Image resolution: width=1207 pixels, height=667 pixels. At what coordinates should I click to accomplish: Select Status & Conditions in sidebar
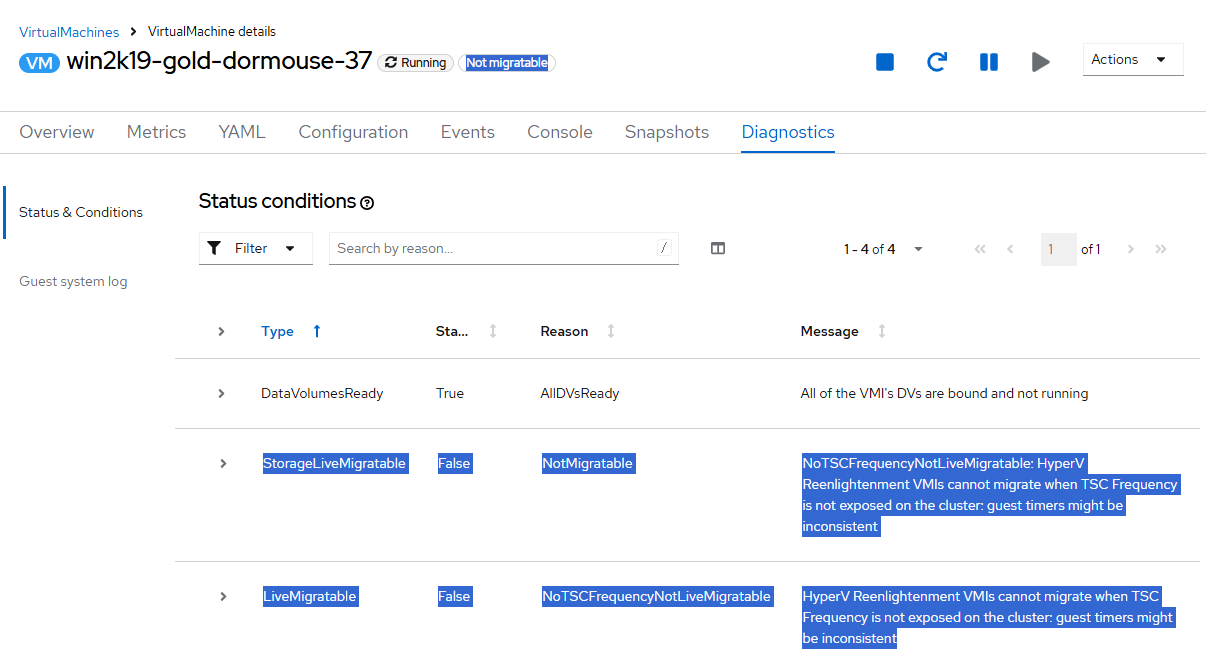(x=81, y=212)
